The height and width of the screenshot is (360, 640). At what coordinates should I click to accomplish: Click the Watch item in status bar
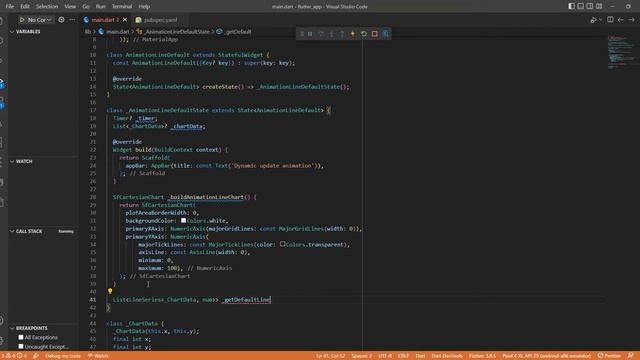(98, 356)
